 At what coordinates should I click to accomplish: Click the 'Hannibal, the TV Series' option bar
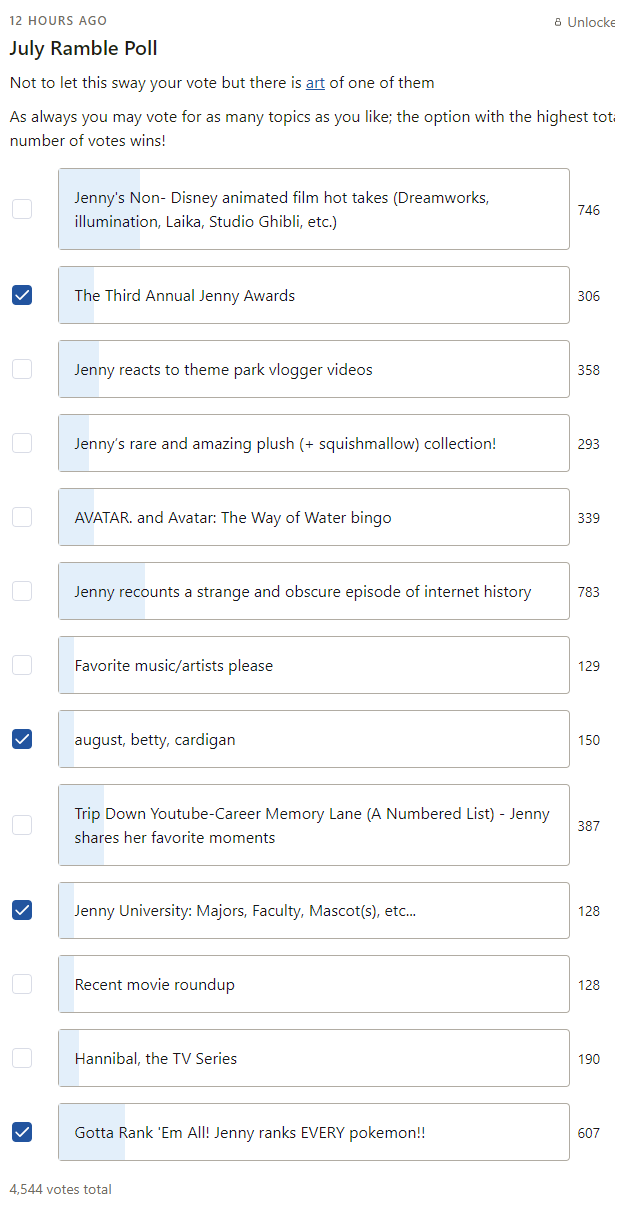(313, 1058)
